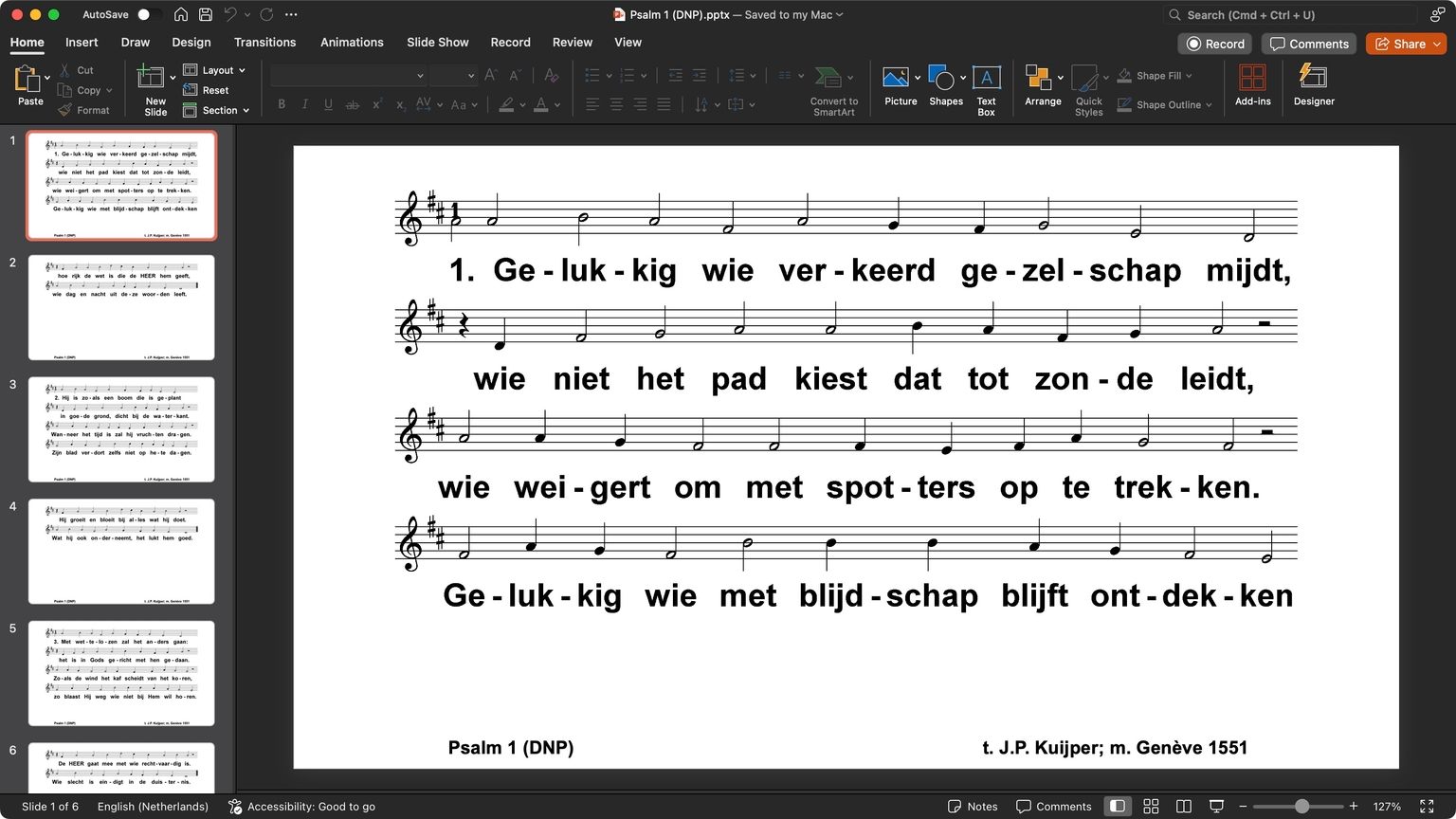The width and height of the screenshot is (1456, 819).
Task: Toggle underline formatting
Action: tap(328, 104)
